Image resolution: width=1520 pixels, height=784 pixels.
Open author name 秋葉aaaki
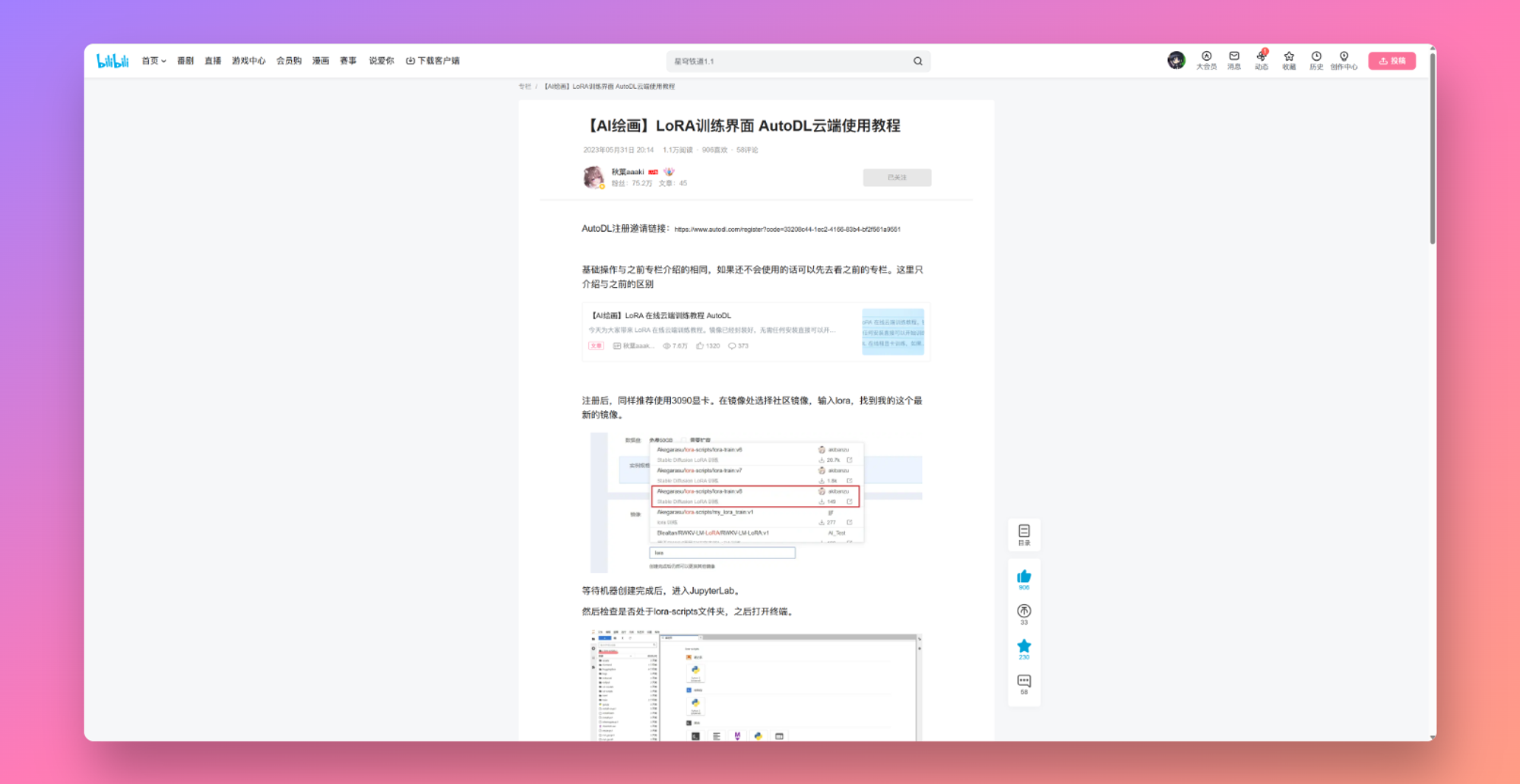pos(628,172)
